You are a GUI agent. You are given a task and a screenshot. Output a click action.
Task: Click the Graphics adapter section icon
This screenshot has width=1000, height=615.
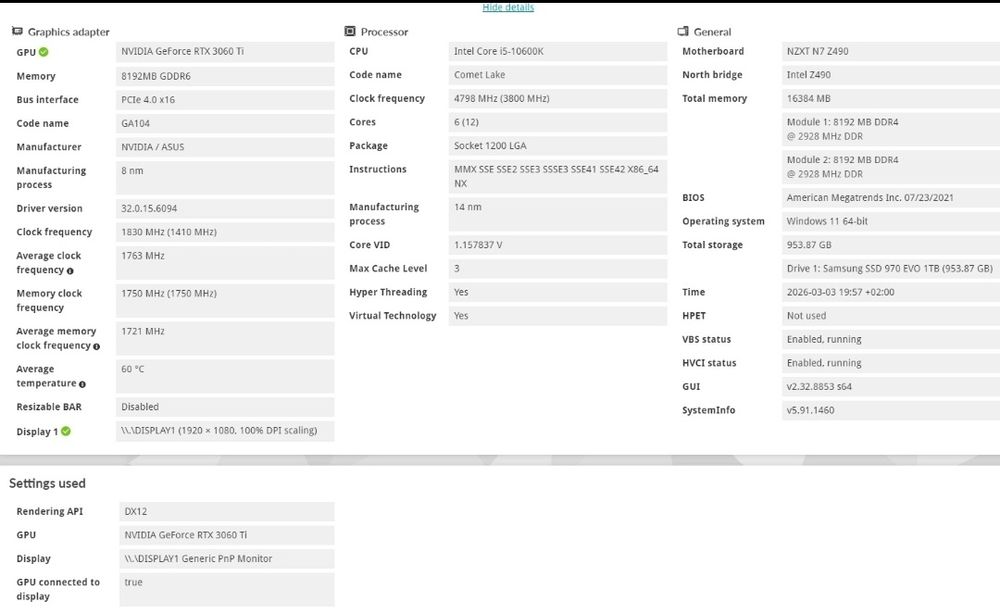(x=17, y=31)
